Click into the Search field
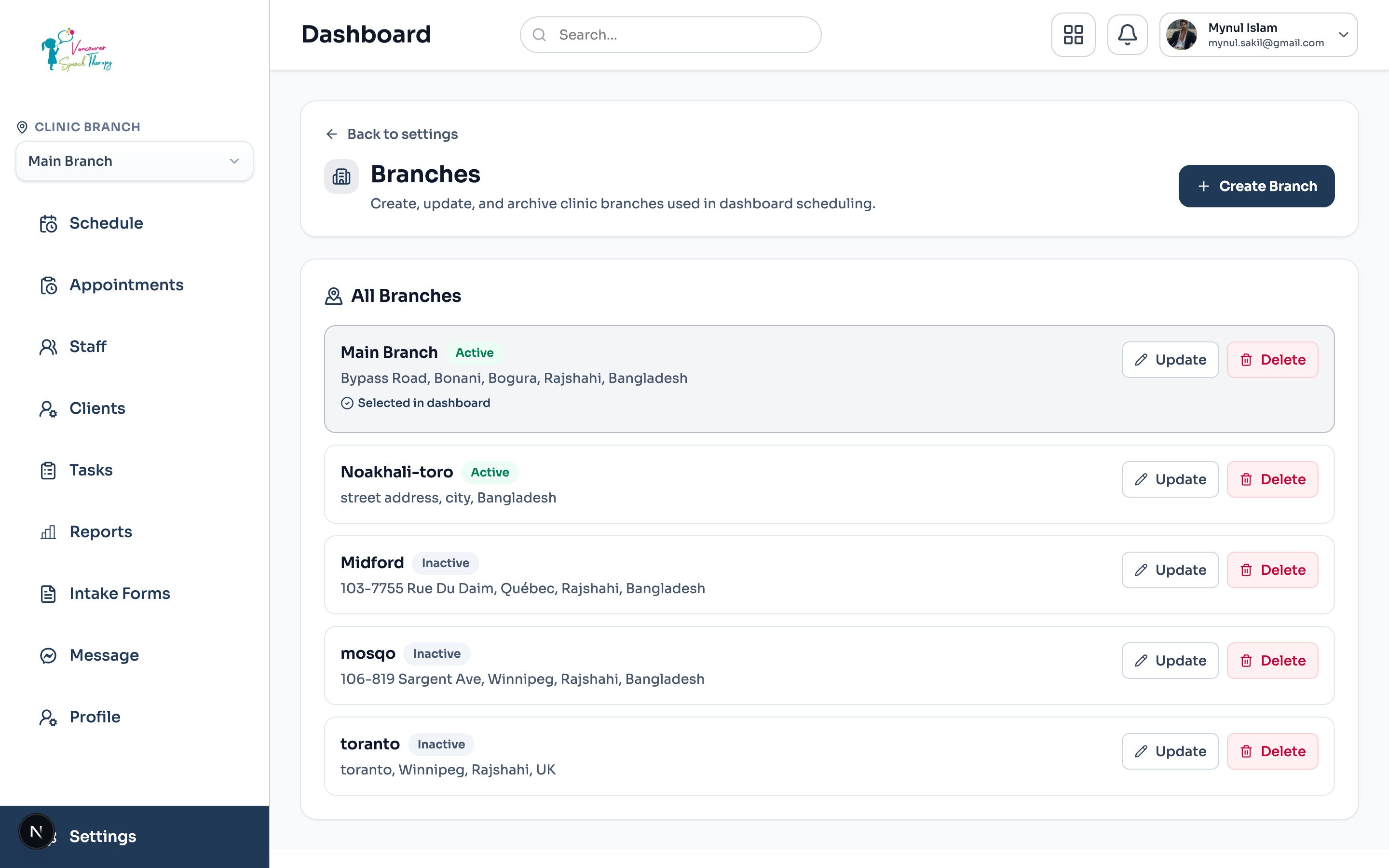The height and width of the screenshot is (868, 1389). click(670, 35)
